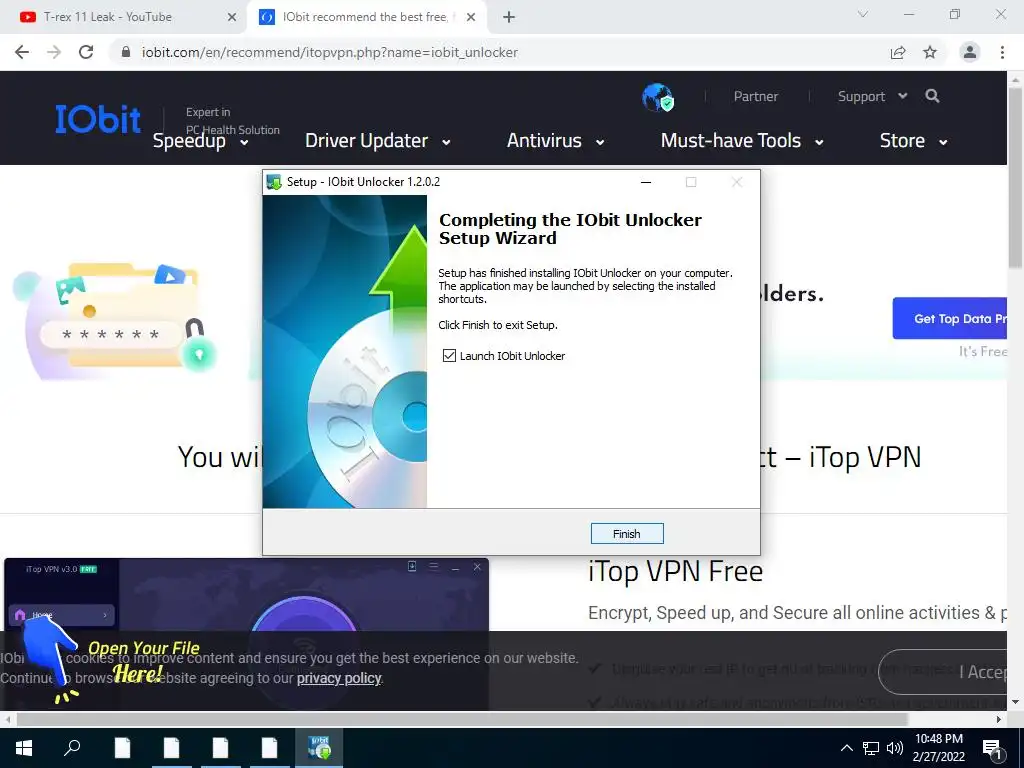Viewport: 1024px width, 768px height.
Task: Click scrollbar right arrow at page bottom
Action: (999, 719)
